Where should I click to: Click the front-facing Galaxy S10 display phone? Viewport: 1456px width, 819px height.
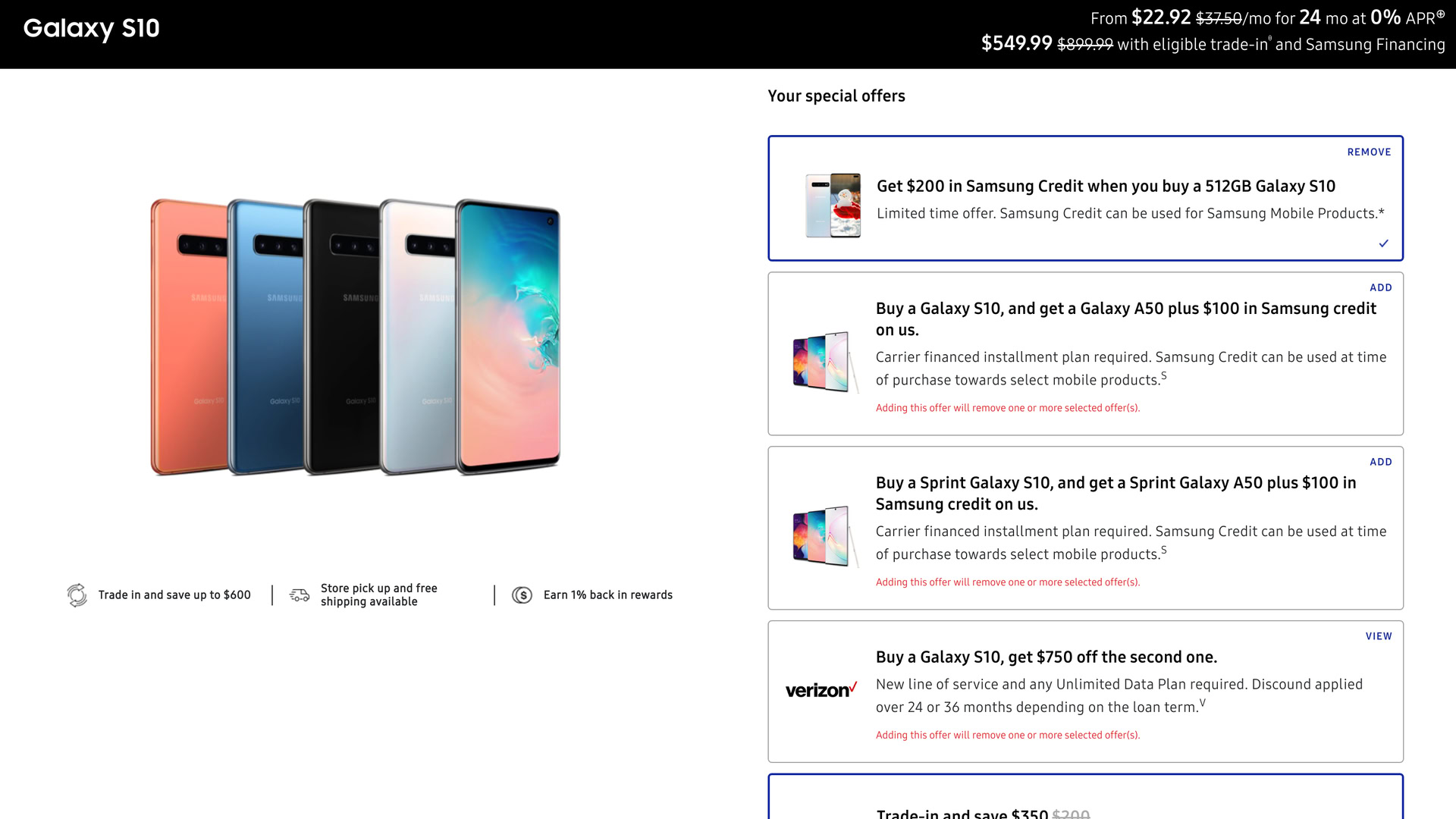click(x=508, y=337)
